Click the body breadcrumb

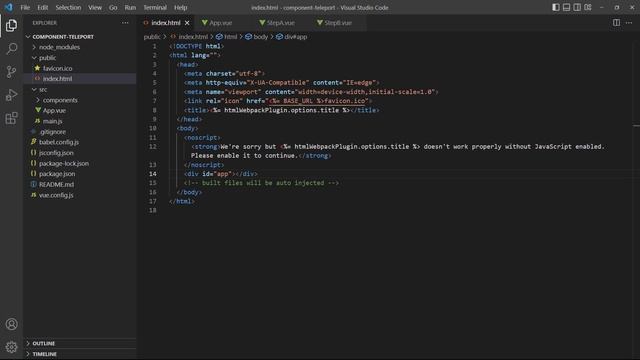(x=260, y=37)
